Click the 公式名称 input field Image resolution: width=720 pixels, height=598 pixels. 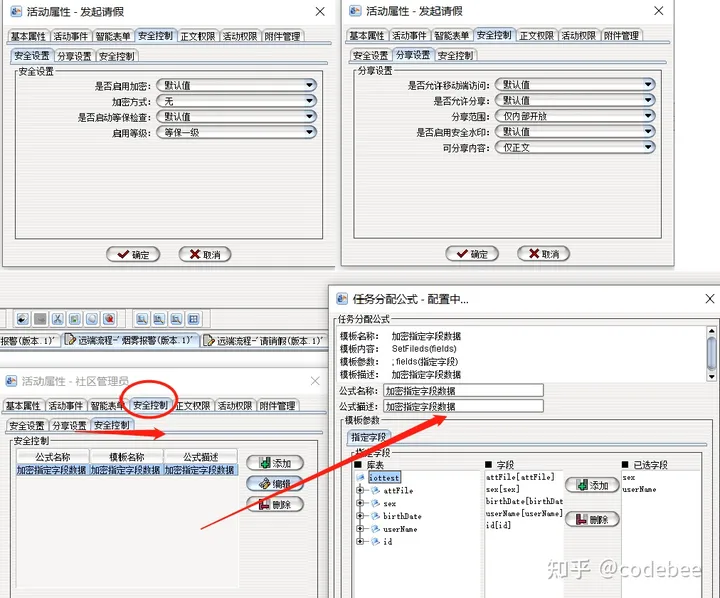pyautogui.click(x=463, y=391)
